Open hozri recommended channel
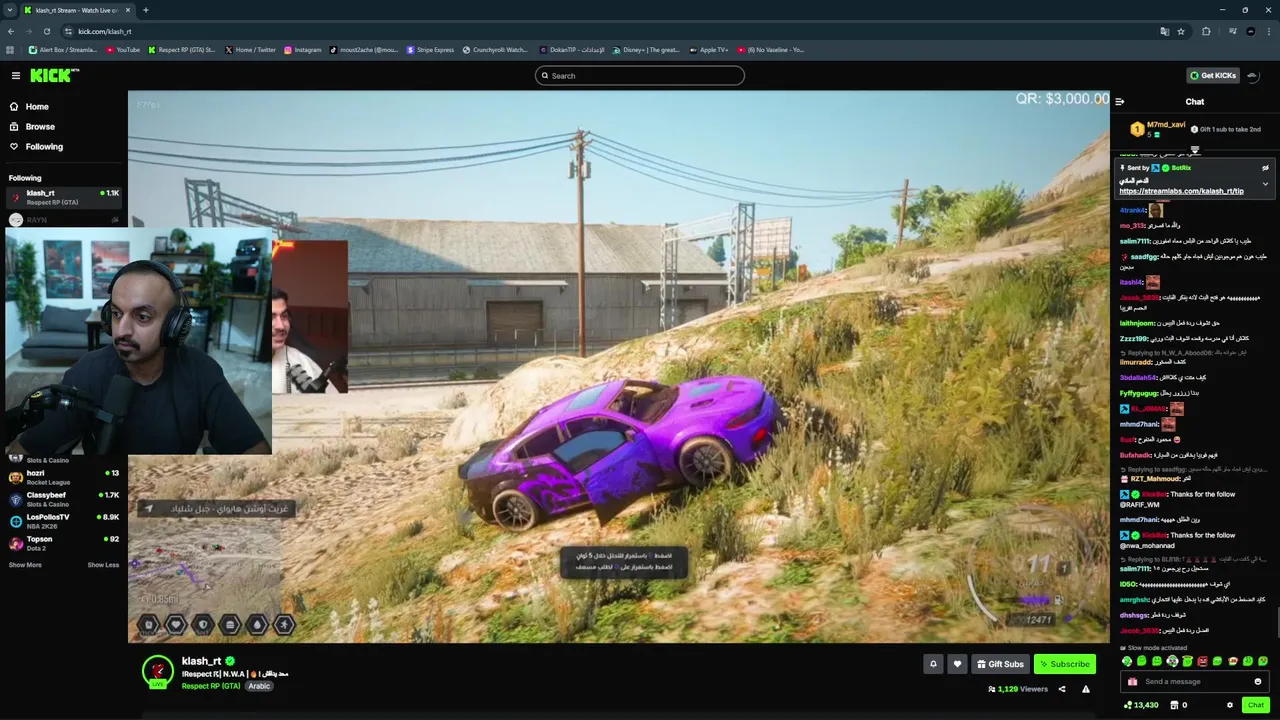The width and height of the screenshot is (1280, 720). 64,476
